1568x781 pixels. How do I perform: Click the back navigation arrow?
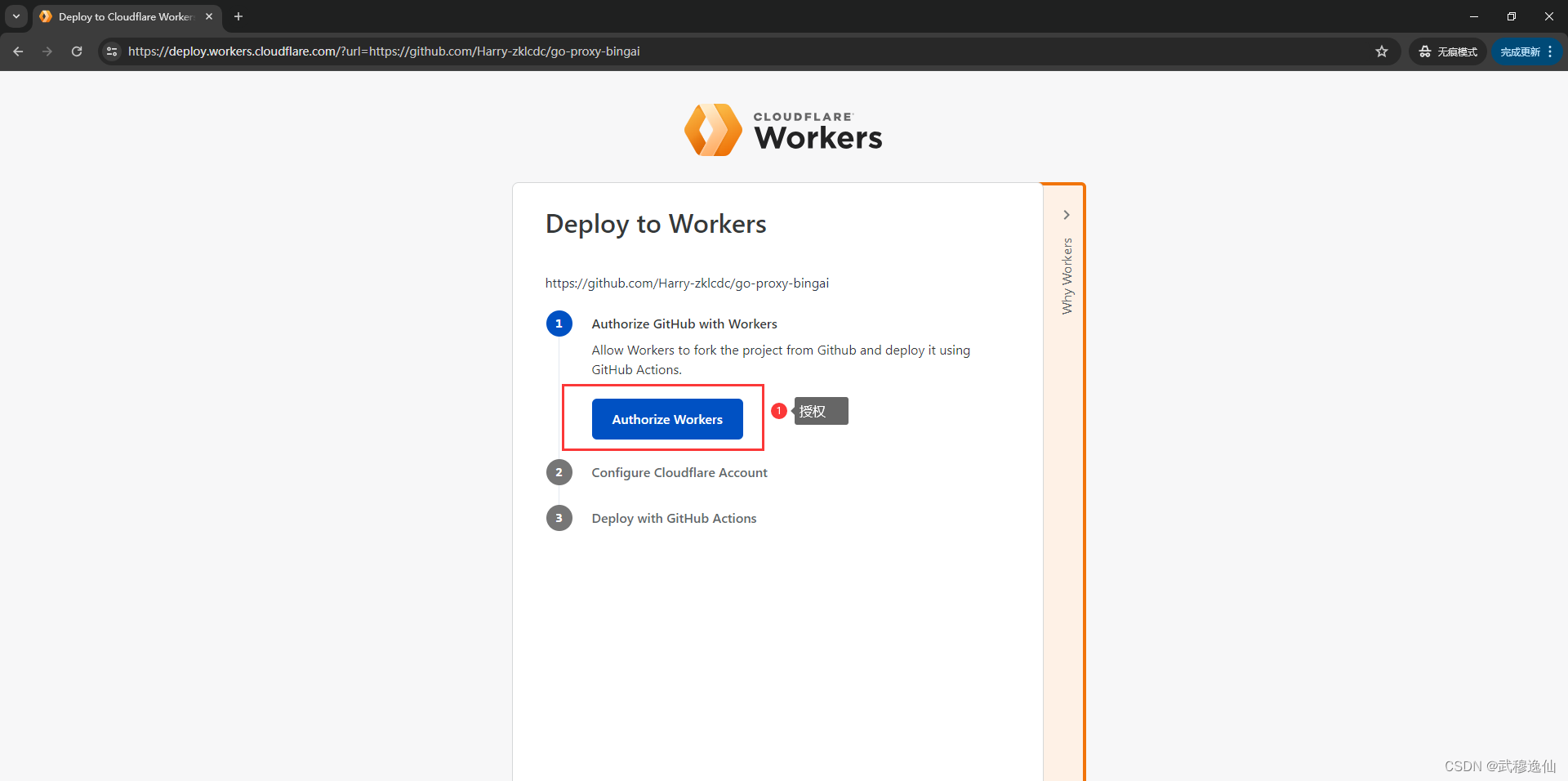(x=18, y=51)
